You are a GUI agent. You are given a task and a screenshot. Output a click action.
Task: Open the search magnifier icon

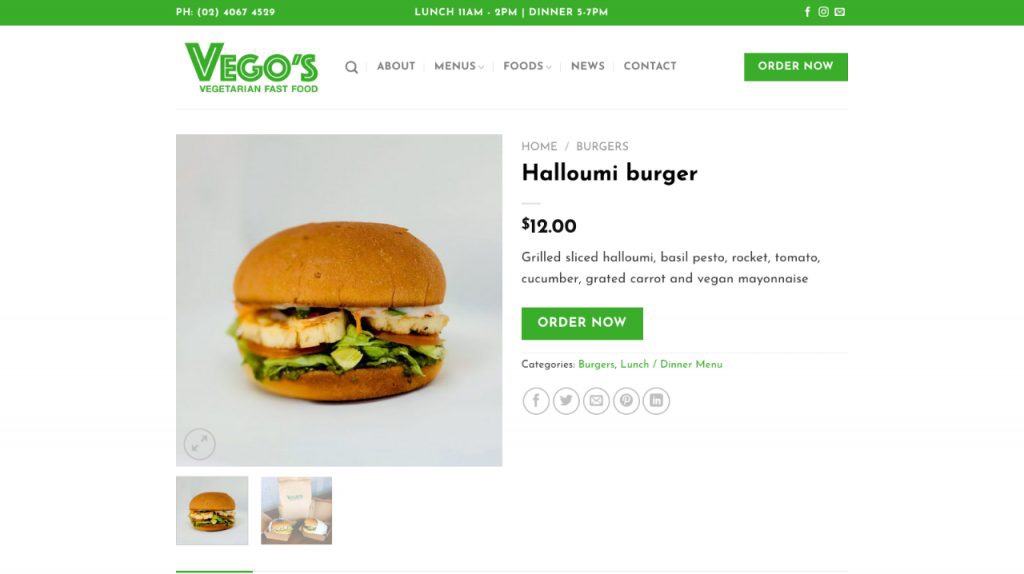[x=351, y=67]
